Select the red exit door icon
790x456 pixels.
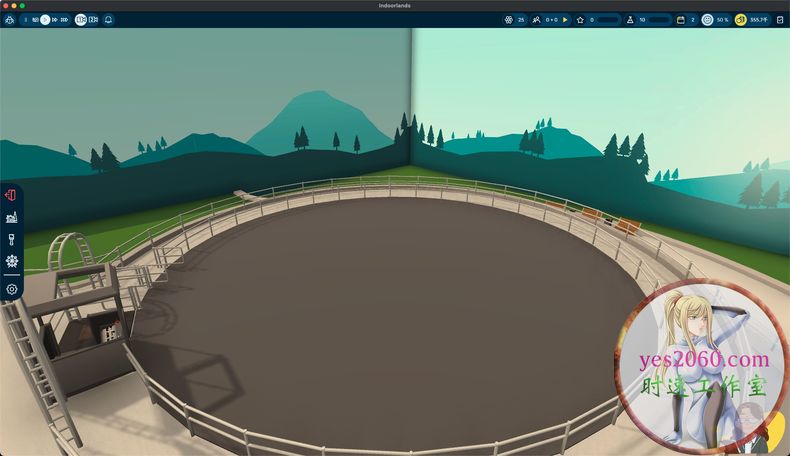pos(12,195)
